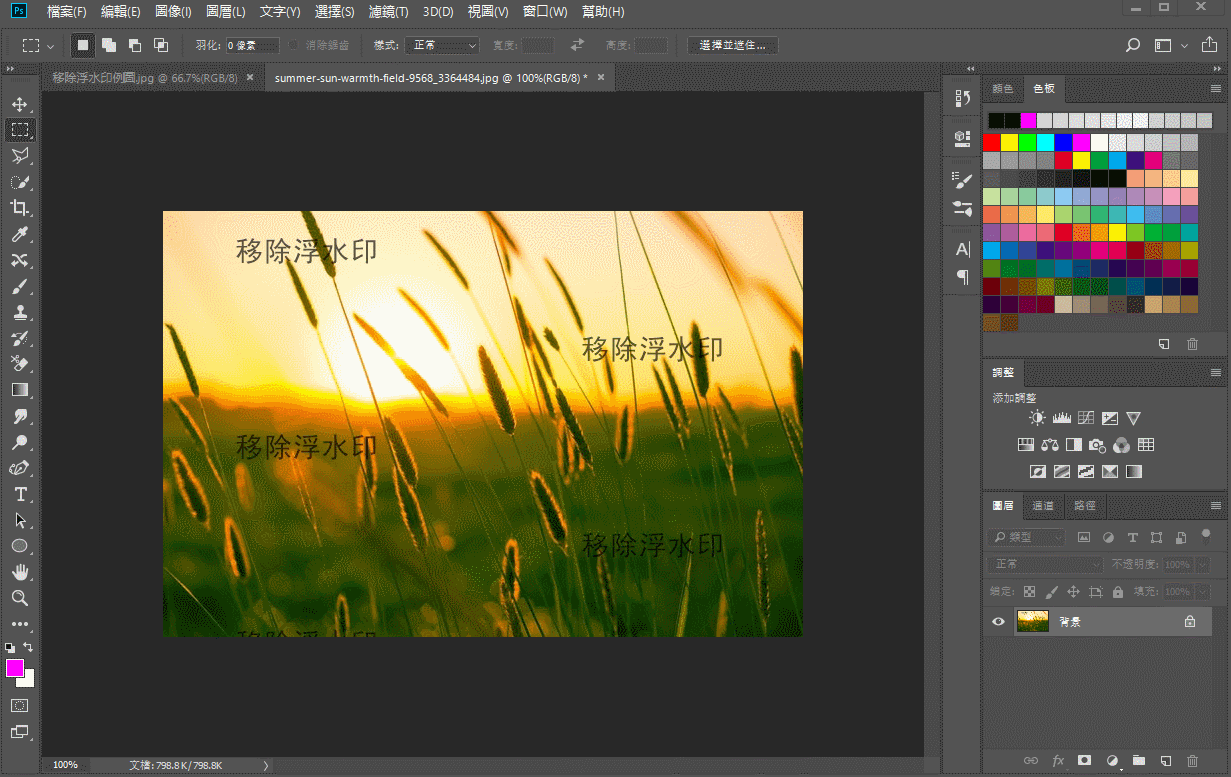Toggle Quick Mask mode
This screenshot has width=1231, height=777.
(x=19, y=705)
